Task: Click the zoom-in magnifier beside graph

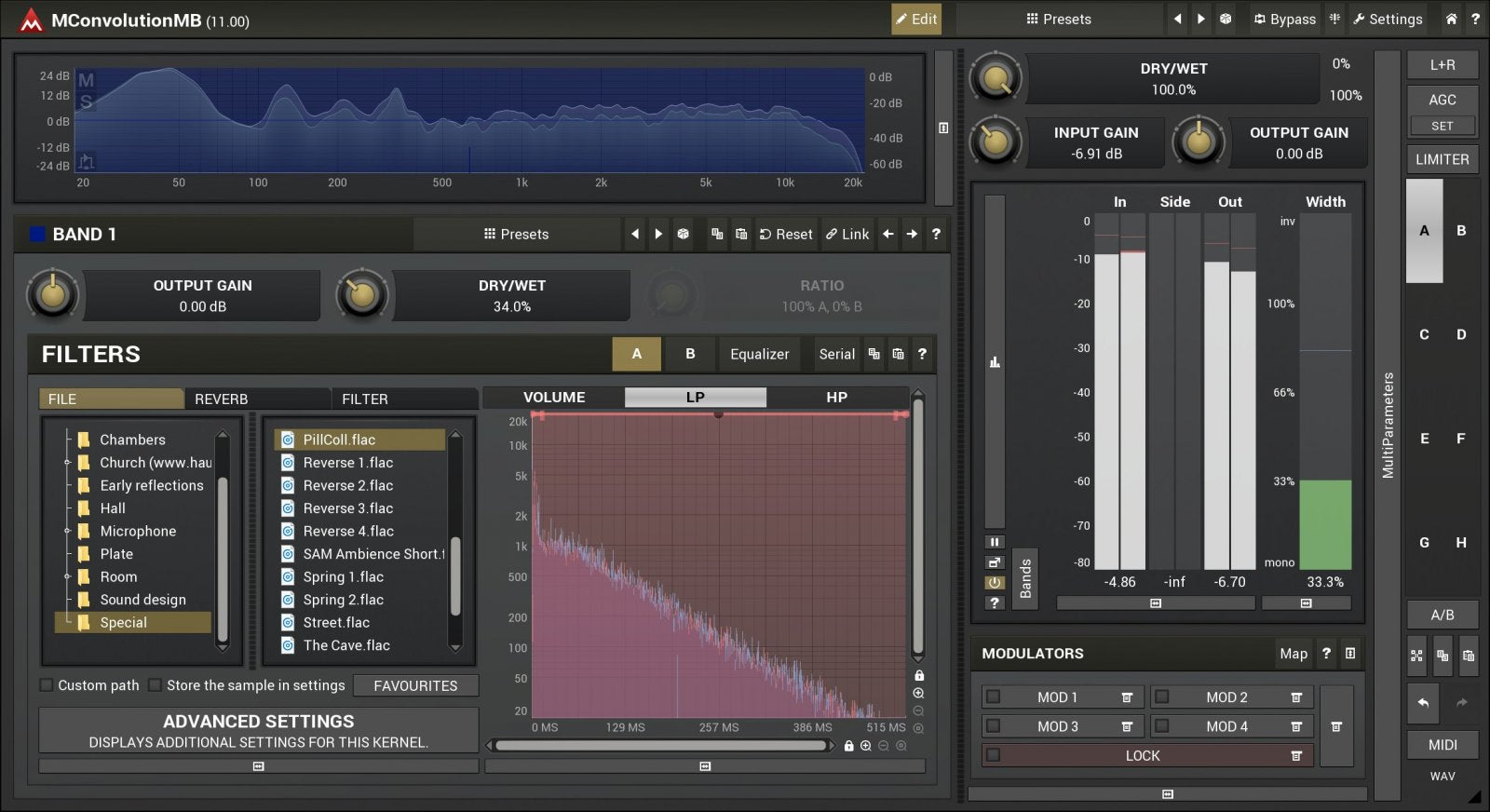Action: coord(918,693)
